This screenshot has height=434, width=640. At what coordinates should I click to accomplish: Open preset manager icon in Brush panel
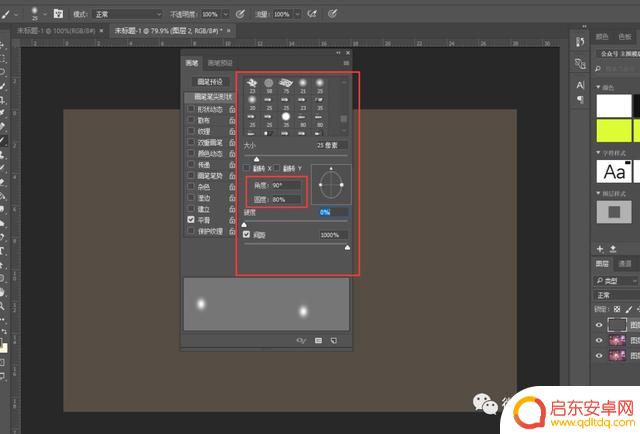tap(318, 341)
